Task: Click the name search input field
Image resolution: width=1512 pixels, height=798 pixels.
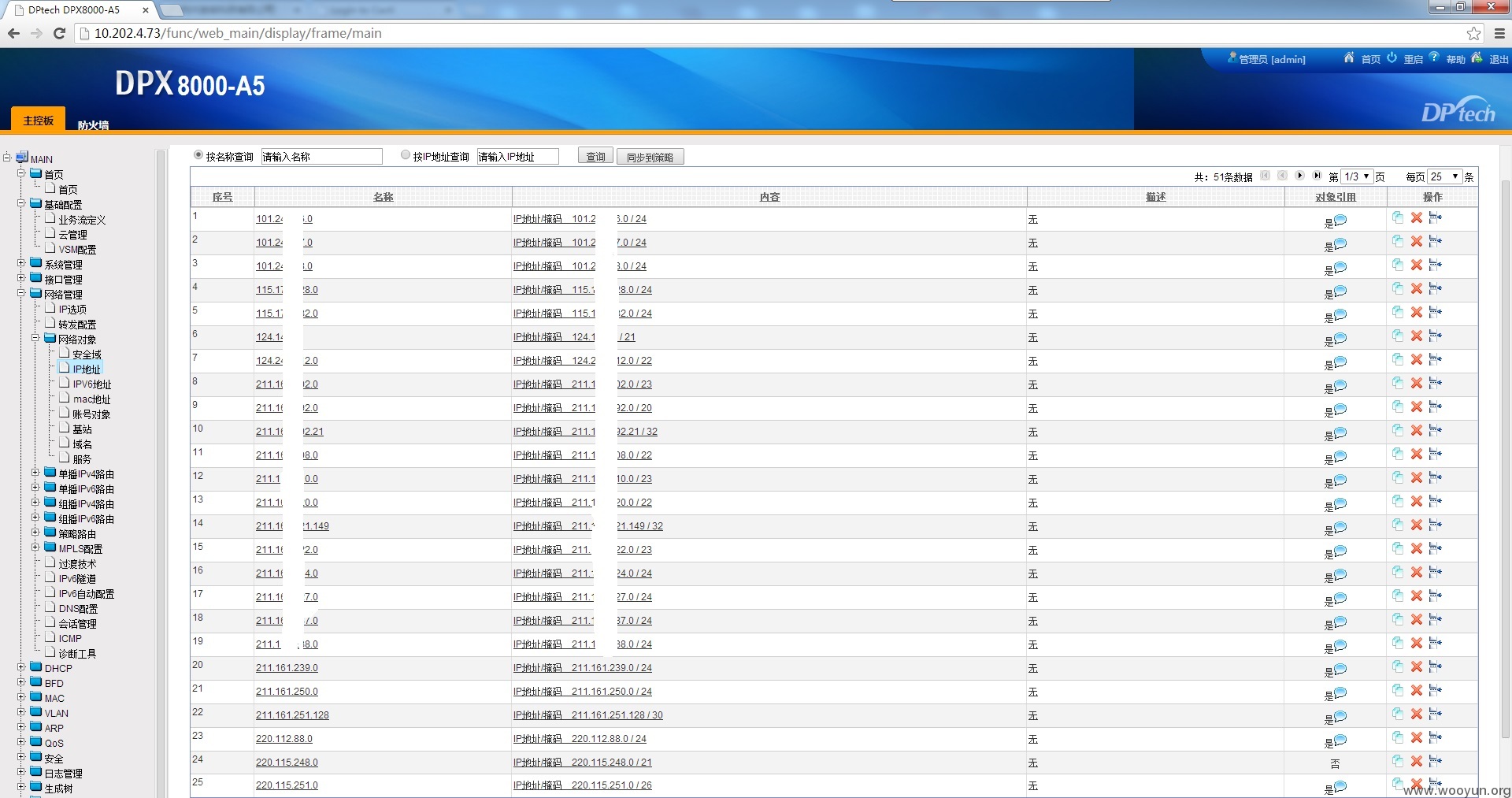Action: [321, 156]
